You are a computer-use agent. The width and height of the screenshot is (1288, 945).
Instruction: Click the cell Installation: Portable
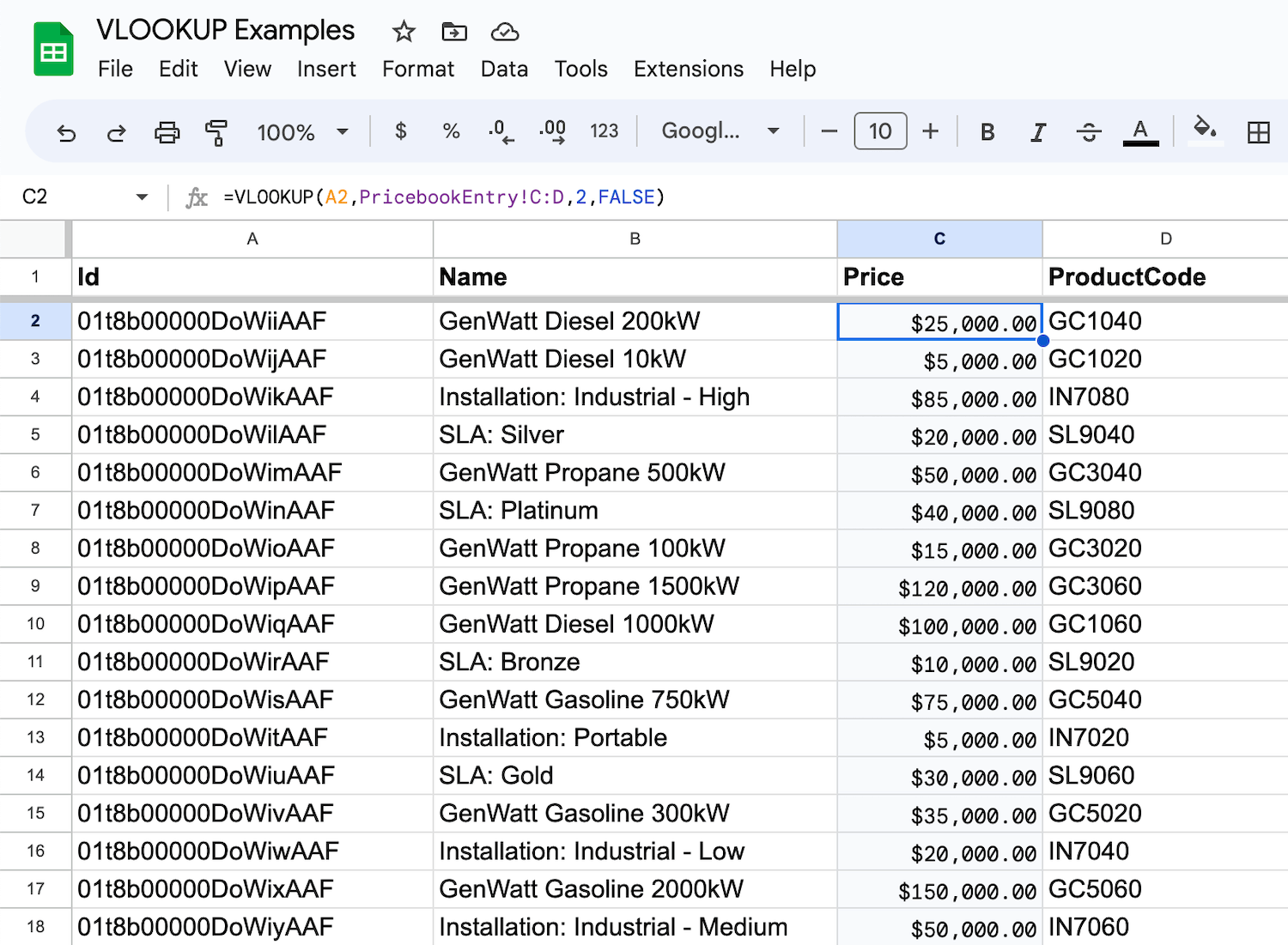635,738
